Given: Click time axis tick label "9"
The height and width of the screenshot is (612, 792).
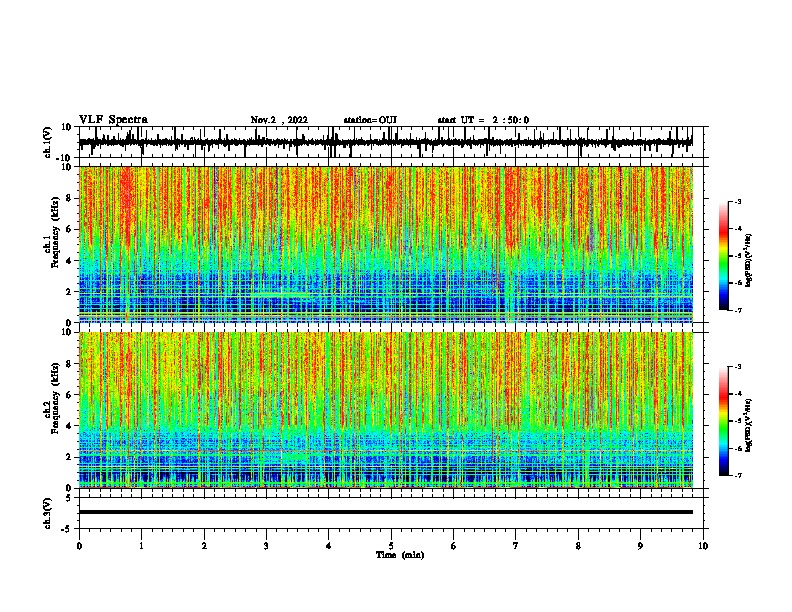Looking at the screenshot, I should click(640, 546).
